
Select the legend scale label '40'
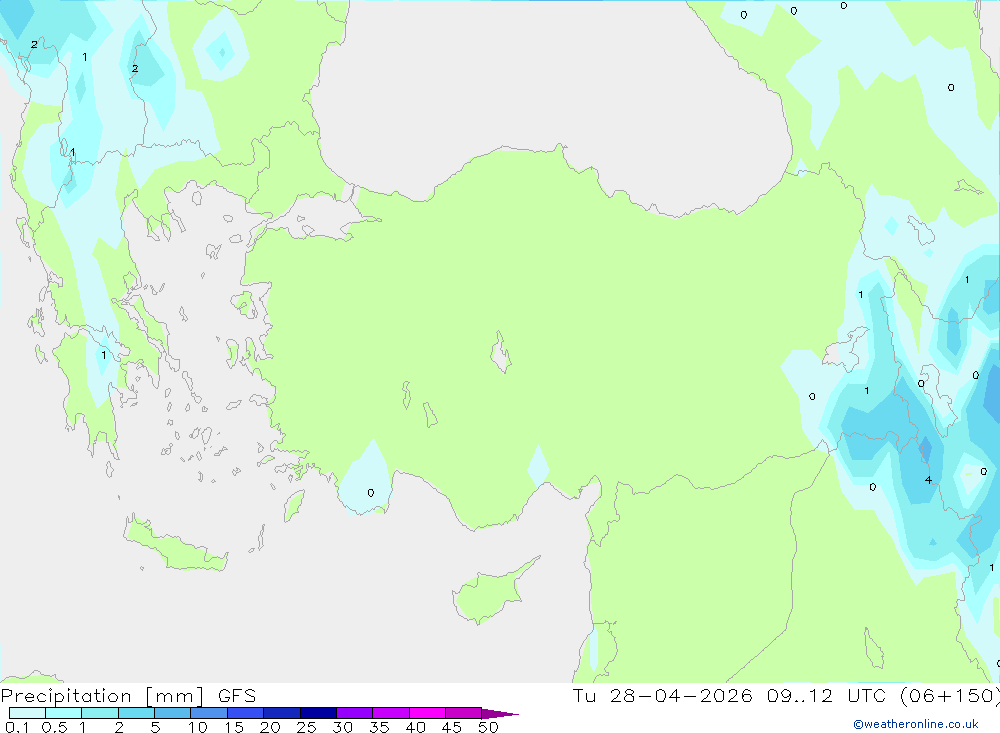click(x=415, y=727)
